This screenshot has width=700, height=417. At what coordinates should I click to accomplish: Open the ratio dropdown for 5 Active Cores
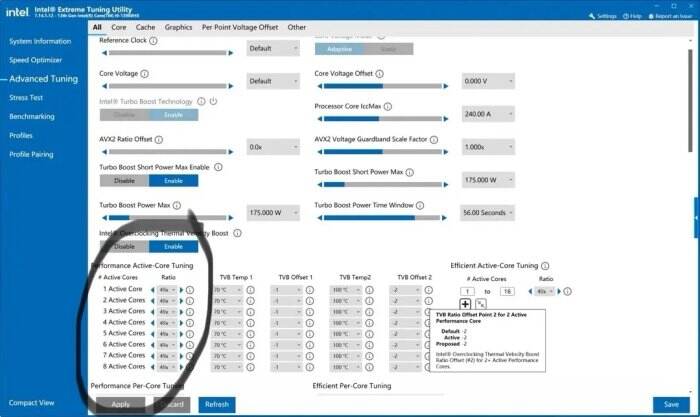[167, 334]
